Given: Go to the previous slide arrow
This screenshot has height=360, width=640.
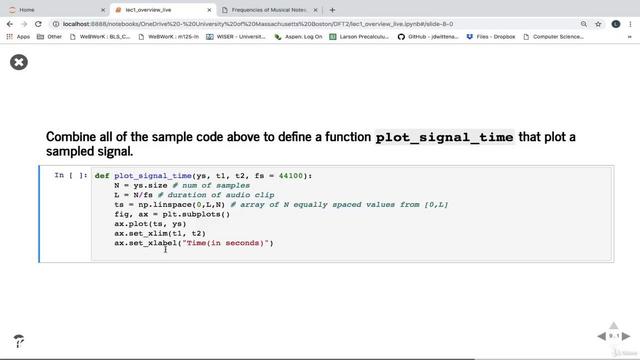Looking at the screenshot, I should click(x=602, y=336).
